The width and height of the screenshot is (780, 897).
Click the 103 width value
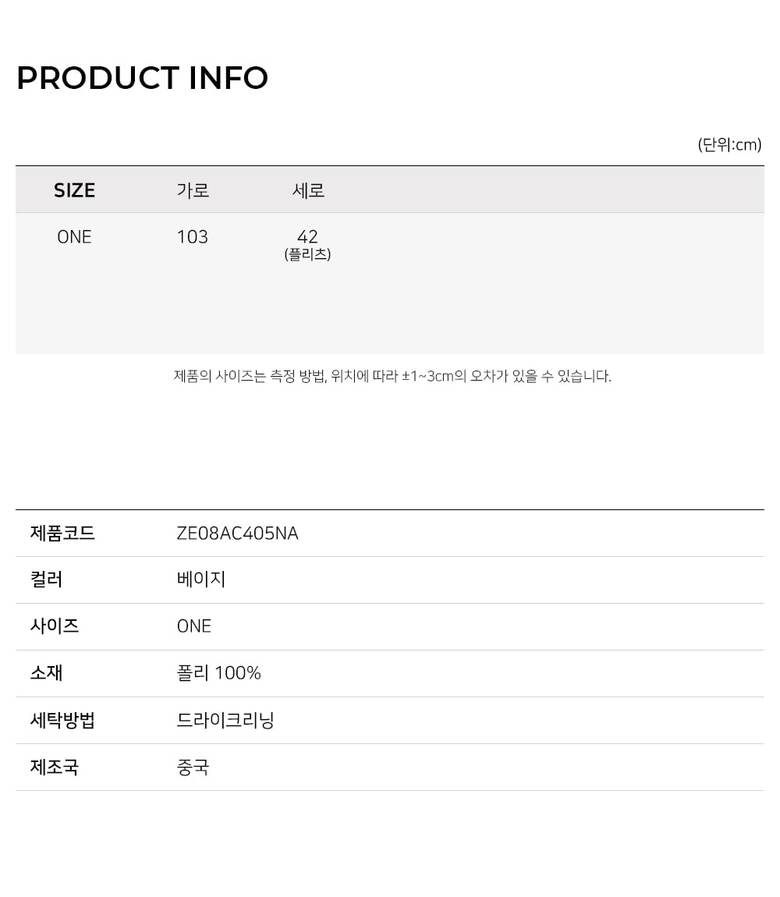tap(192, 237)
